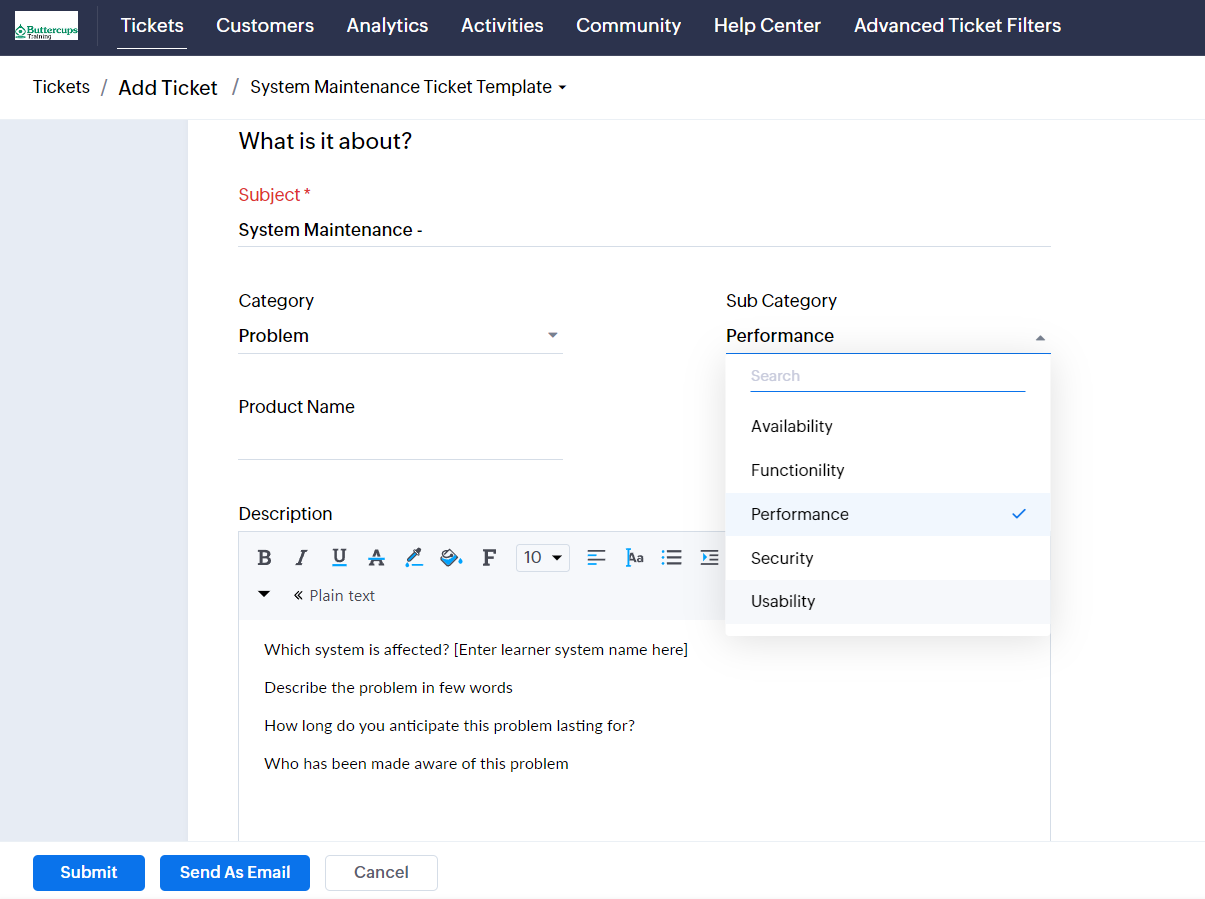This screenshot has width=1205, height=899.
Task: Click the increase indent icon
Action: coord(709,558)
